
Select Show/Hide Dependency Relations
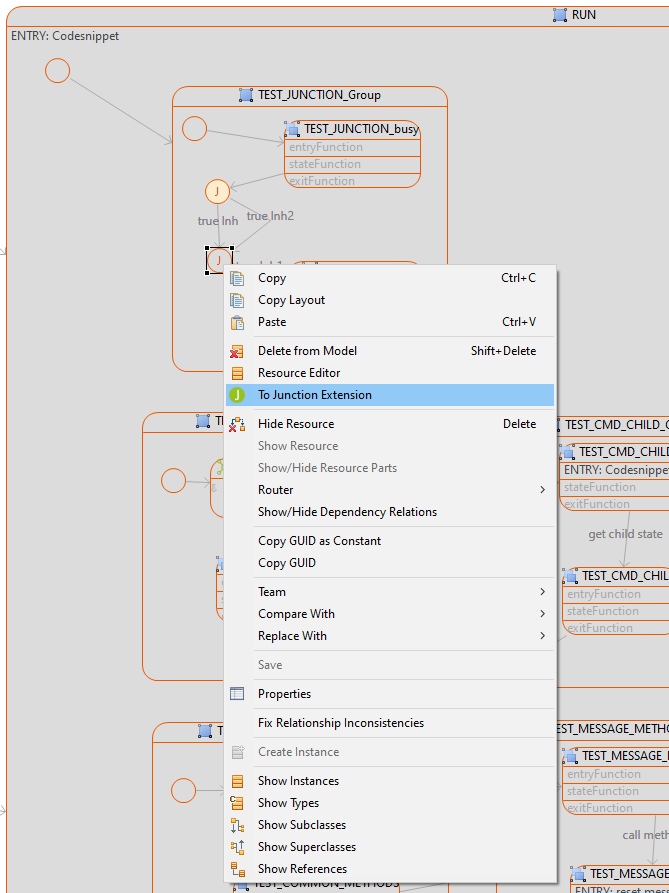pyautogui.click(x=347, y=512)
